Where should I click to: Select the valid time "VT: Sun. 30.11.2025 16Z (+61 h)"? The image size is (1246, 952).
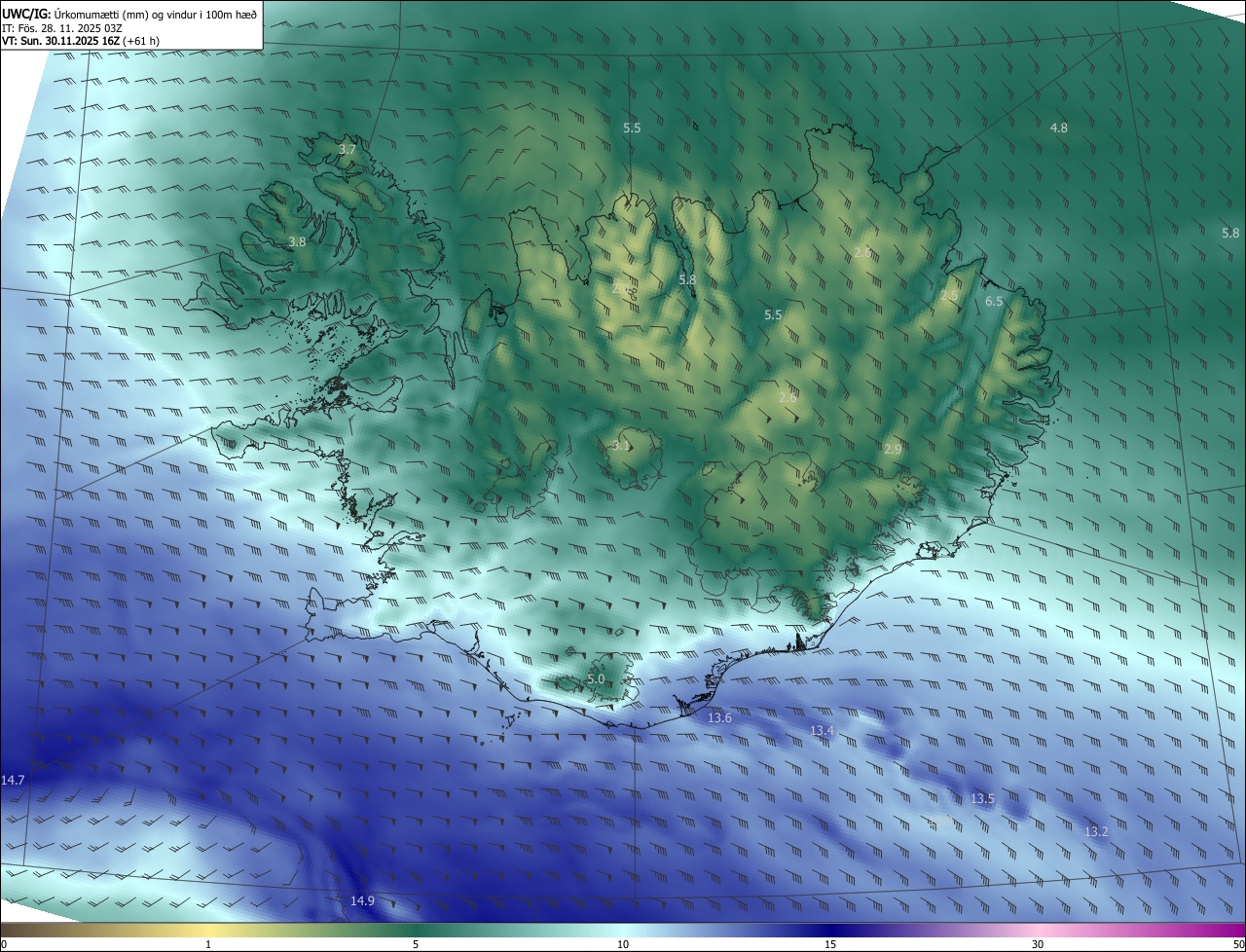click(81, 41)
